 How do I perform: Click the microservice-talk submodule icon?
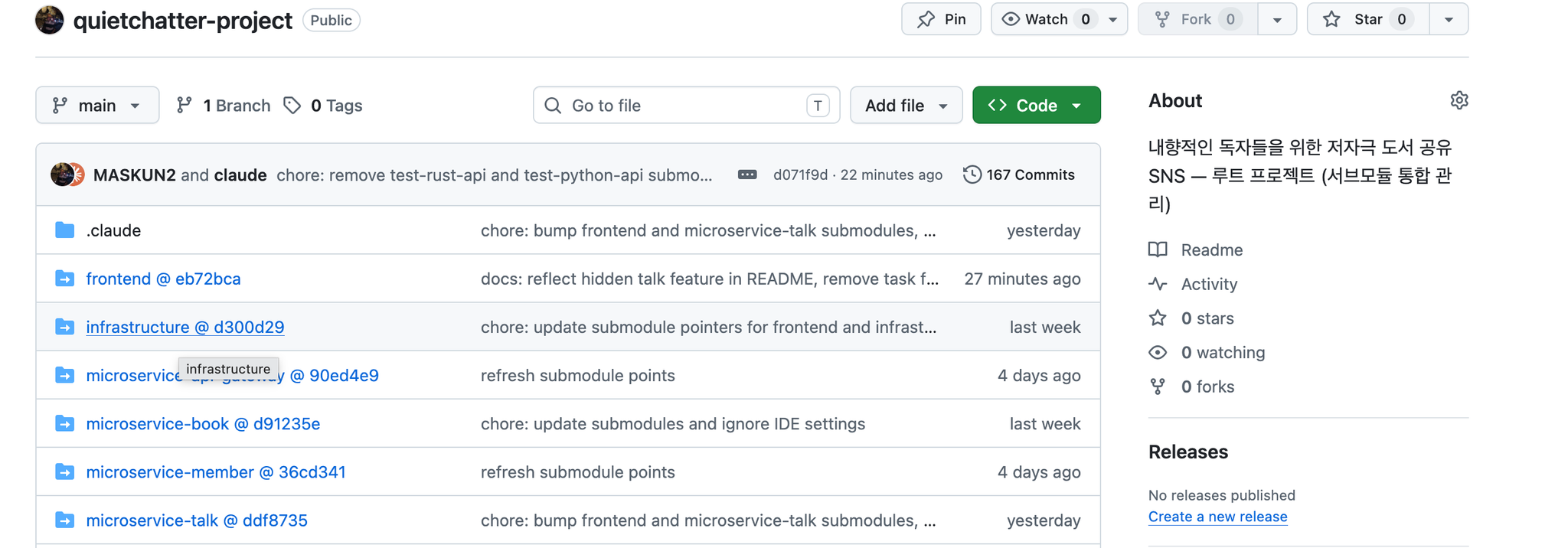point(65,519)
